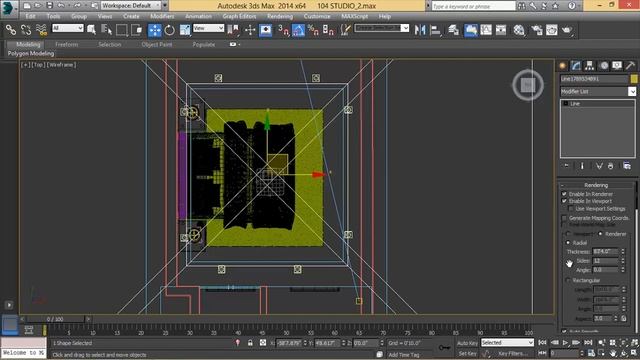Screen dimensions: 640x360
Task: Click the Set Key button
Action: [467, 353]
